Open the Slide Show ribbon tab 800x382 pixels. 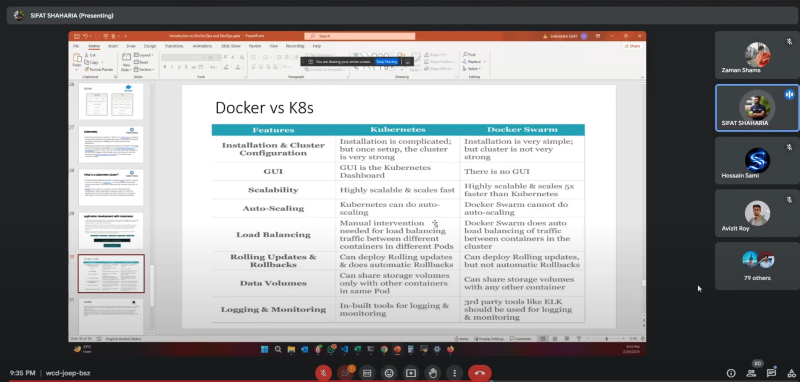[x=231, y=46]
